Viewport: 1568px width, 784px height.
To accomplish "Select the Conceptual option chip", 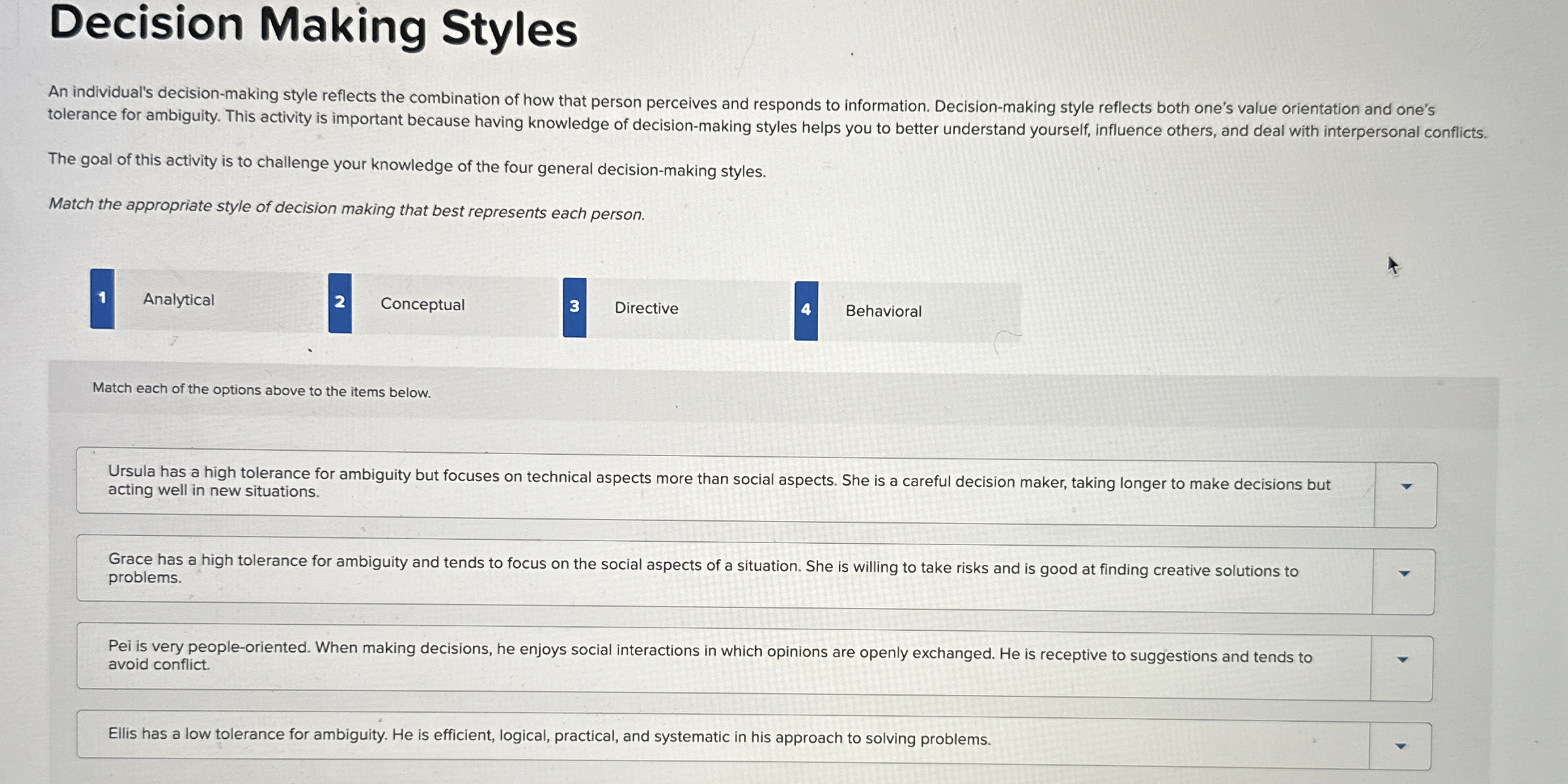I will [x=423, y=304].
